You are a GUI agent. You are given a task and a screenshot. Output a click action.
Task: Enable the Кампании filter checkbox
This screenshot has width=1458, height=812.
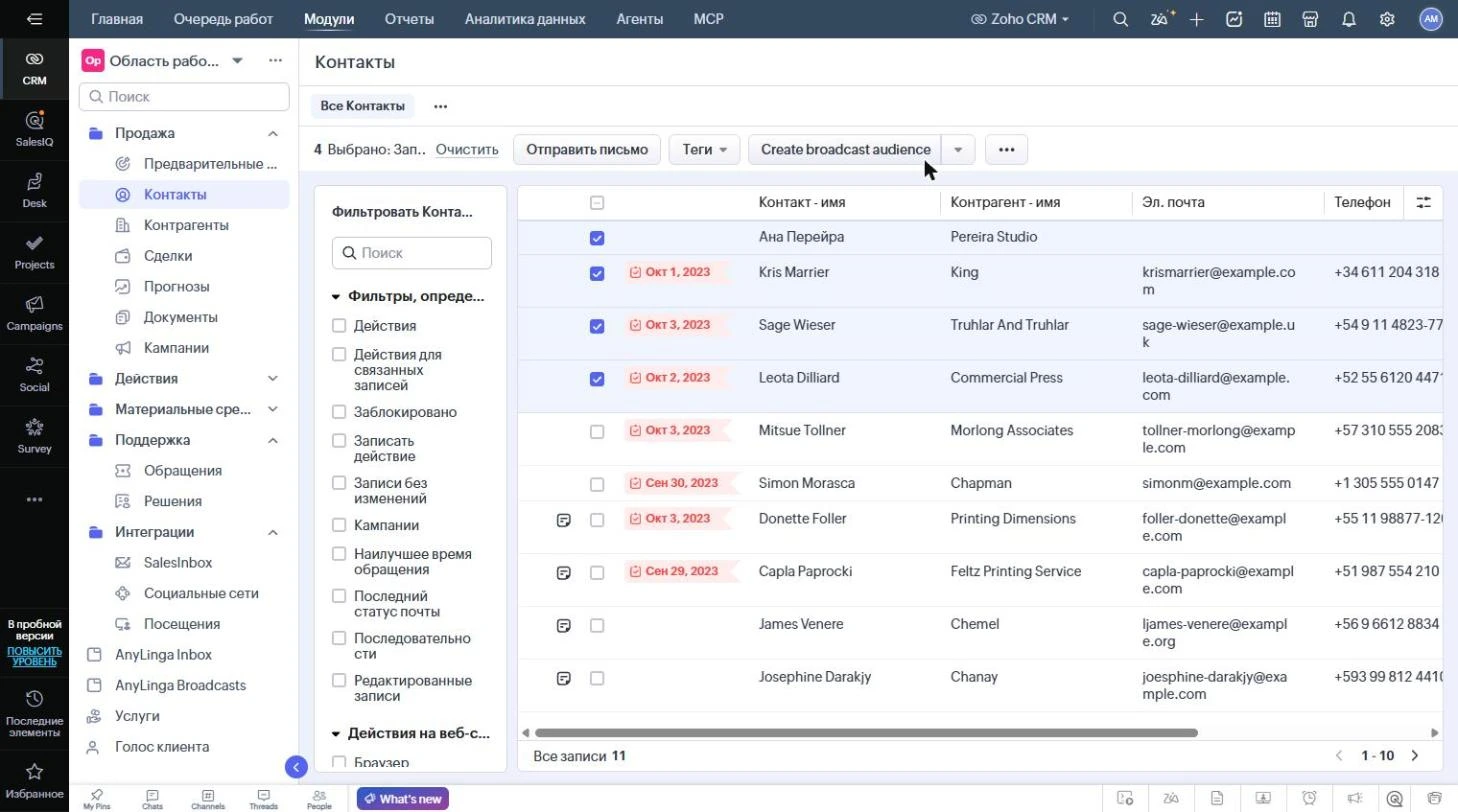[339, 524]
